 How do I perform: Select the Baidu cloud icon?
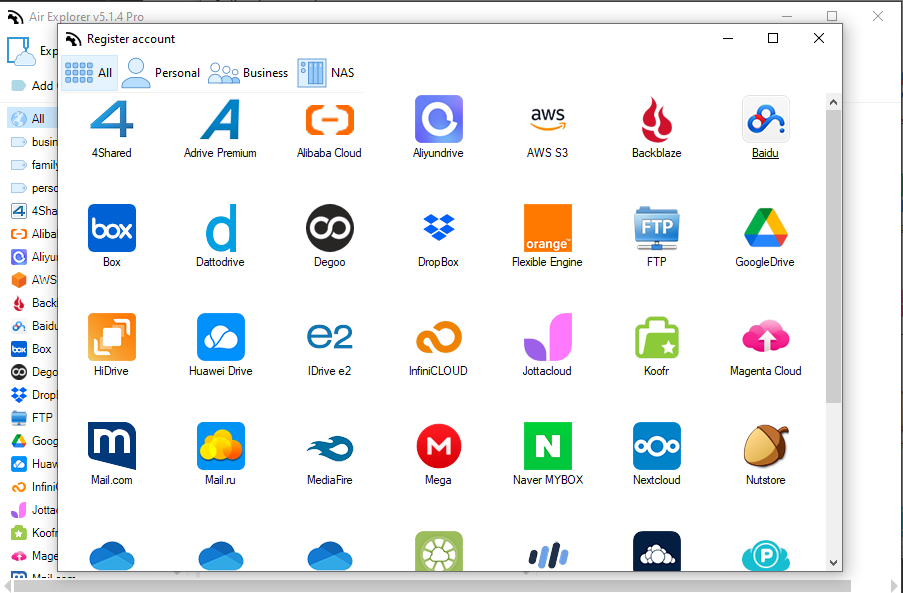coord(765,128)
